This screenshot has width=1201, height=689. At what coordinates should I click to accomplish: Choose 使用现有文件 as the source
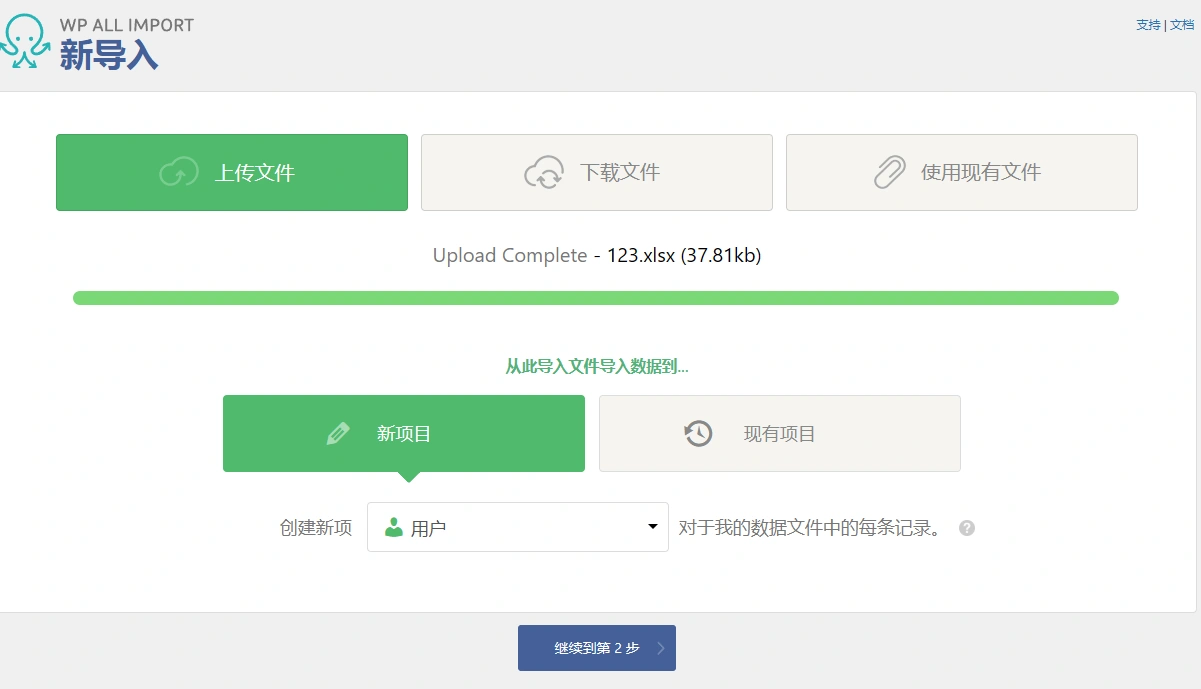tap(961, 171)
